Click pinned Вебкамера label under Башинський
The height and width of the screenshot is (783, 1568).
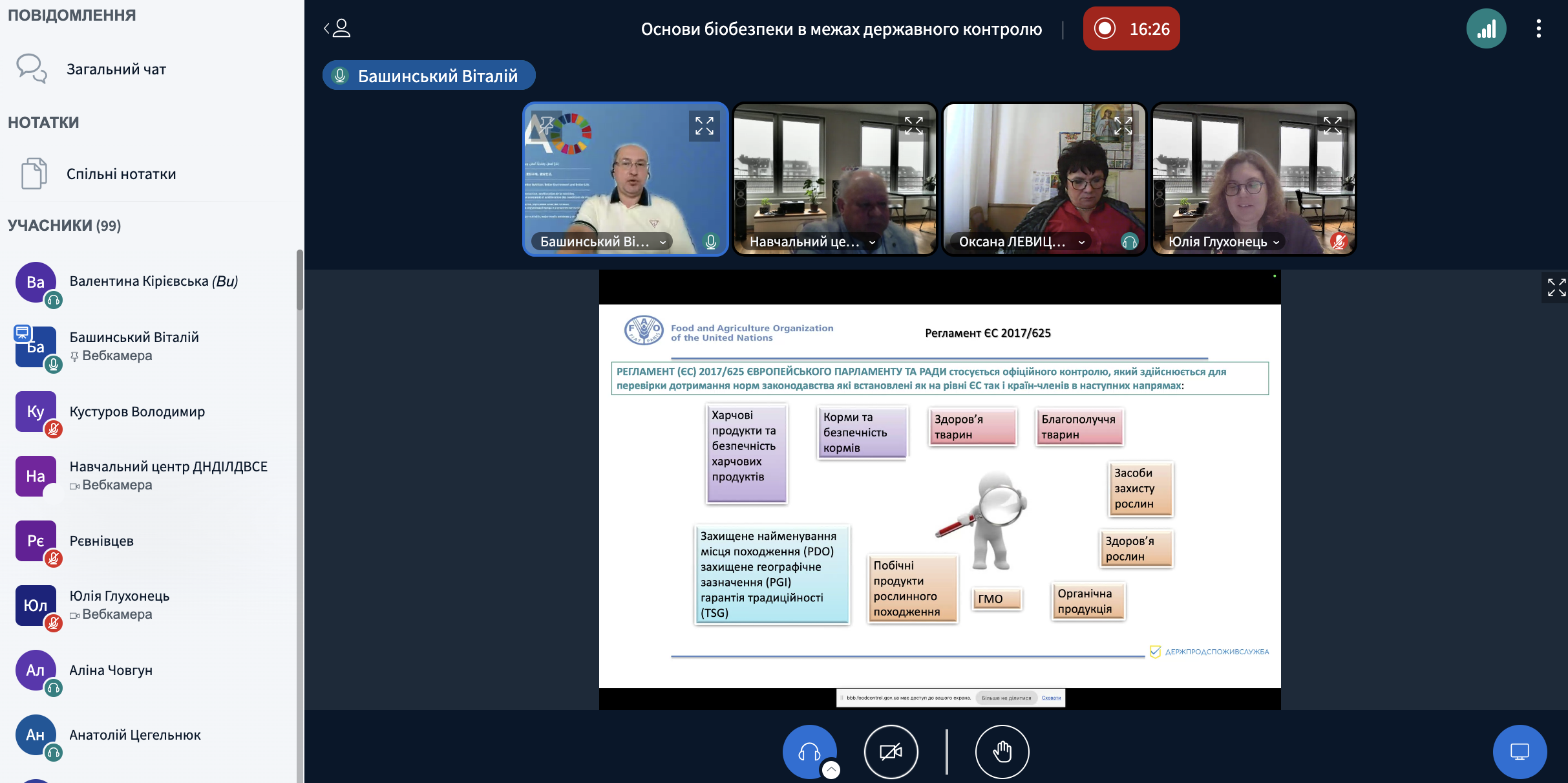click(117, 356)
